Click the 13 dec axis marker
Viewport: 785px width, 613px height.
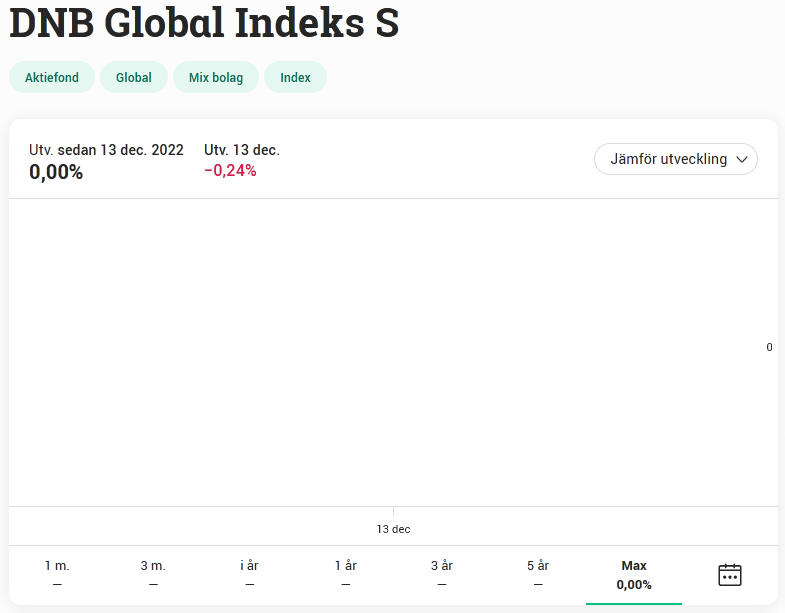coord(393,529)
